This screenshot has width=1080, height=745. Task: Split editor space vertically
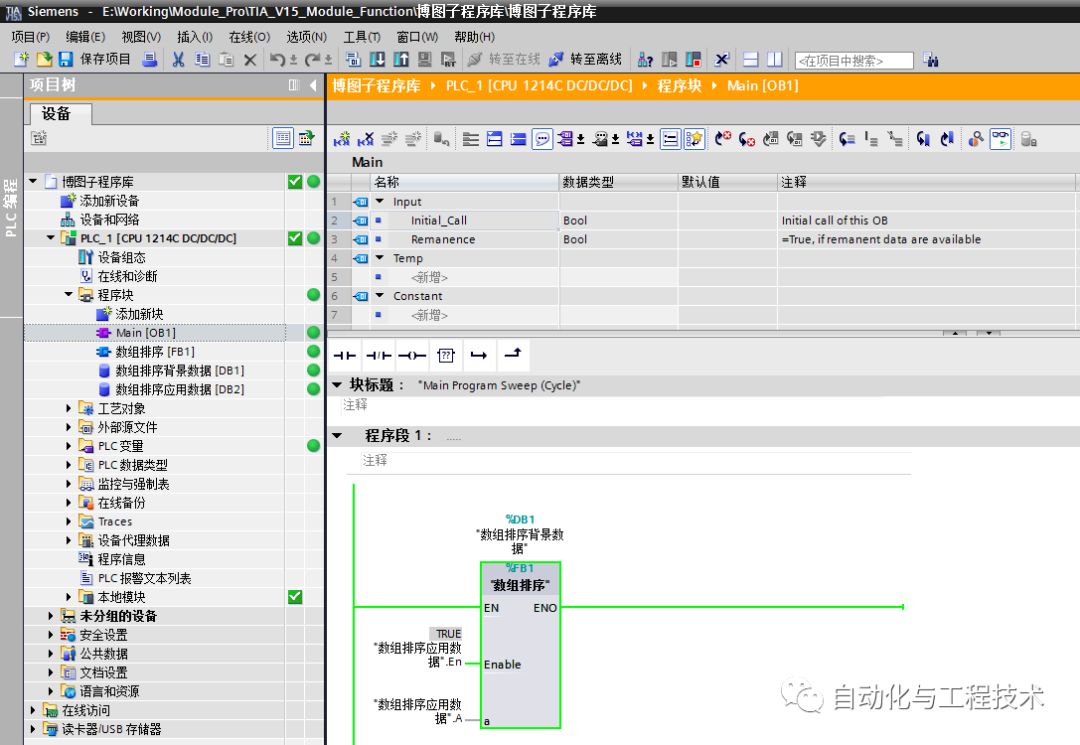775,60
